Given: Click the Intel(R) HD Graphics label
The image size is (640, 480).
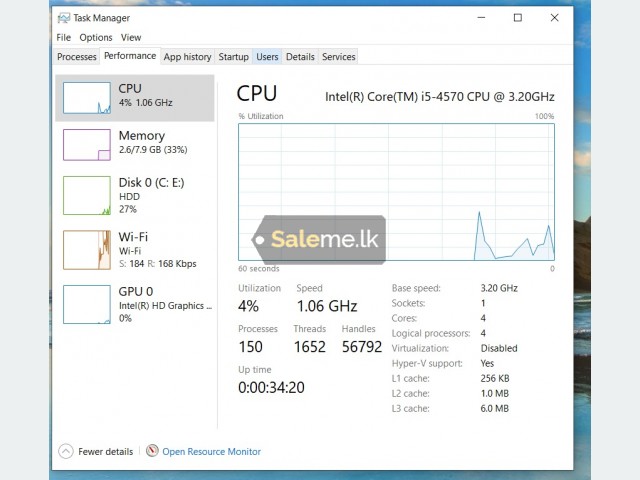Looking at the screenshot, I should pyautogui.click(x=165, y=306).
